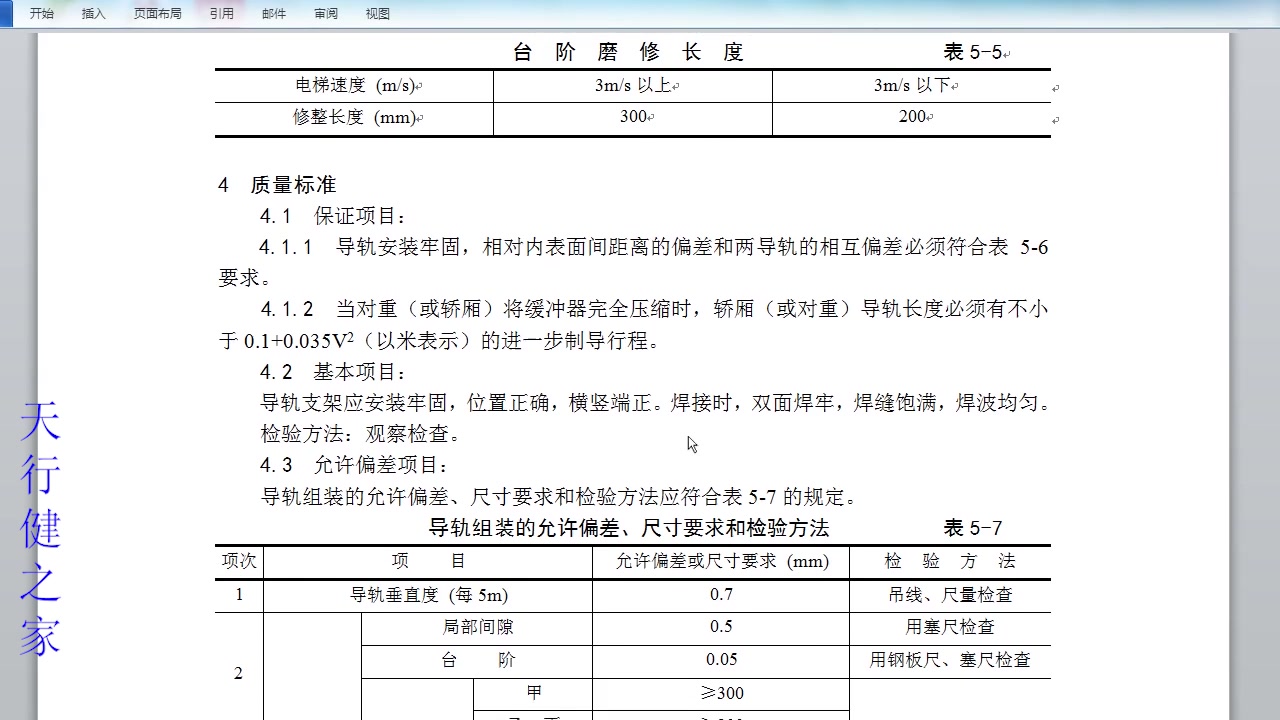Viewport: 1280px width, 720px height.
Task: Click the line 导轨组装的允许偏差、尺寸要求和检验方法应符合表 5-7 的规定
Action: point(559,497)
